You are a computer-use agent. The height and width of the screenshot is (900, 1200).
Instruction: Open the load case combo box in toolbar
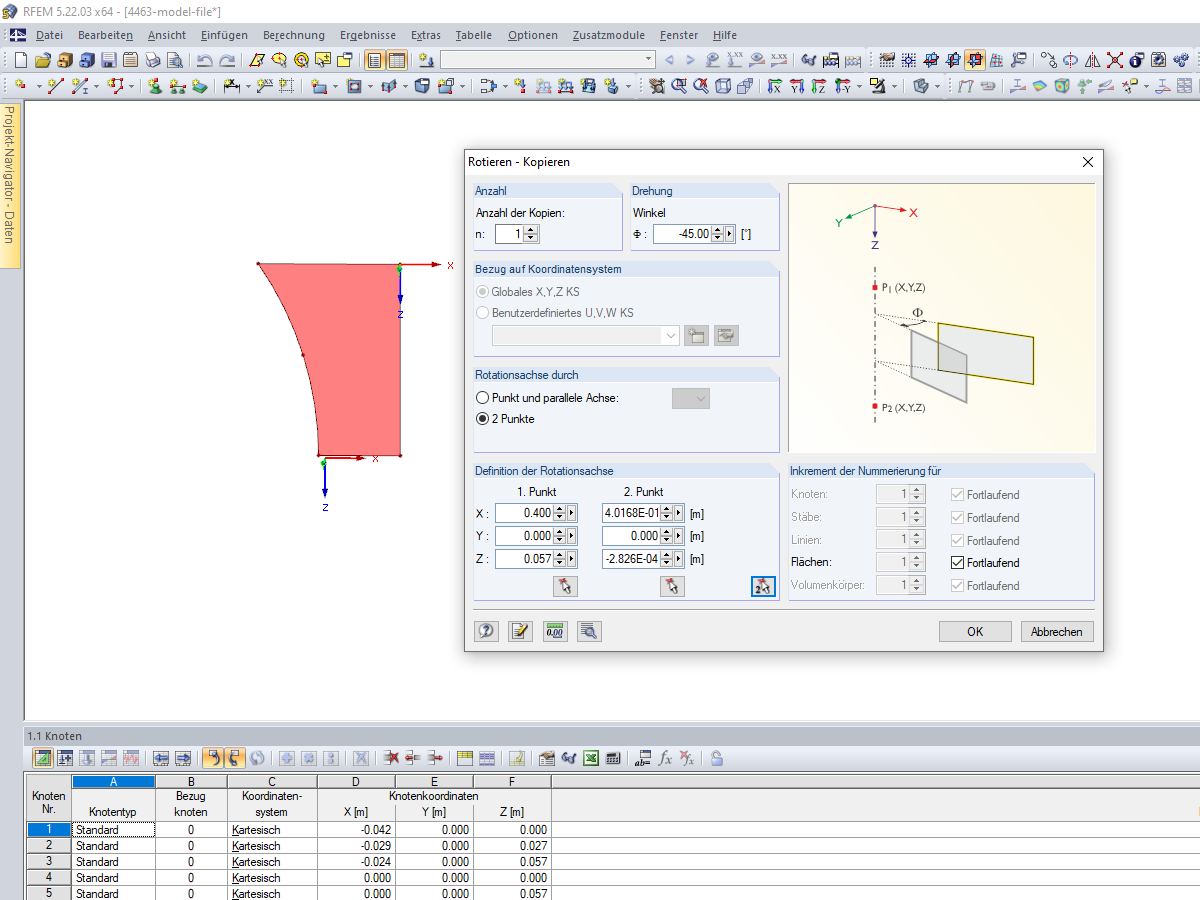coord(548,60)
